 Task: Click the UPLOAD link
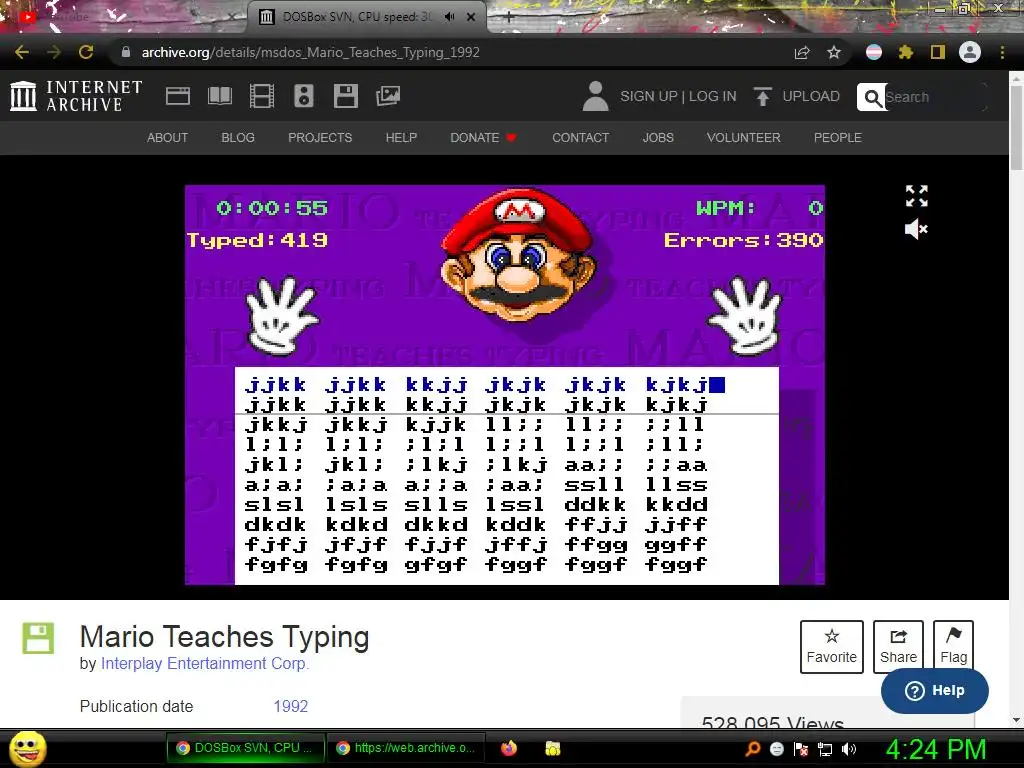[x=811, y=96]
